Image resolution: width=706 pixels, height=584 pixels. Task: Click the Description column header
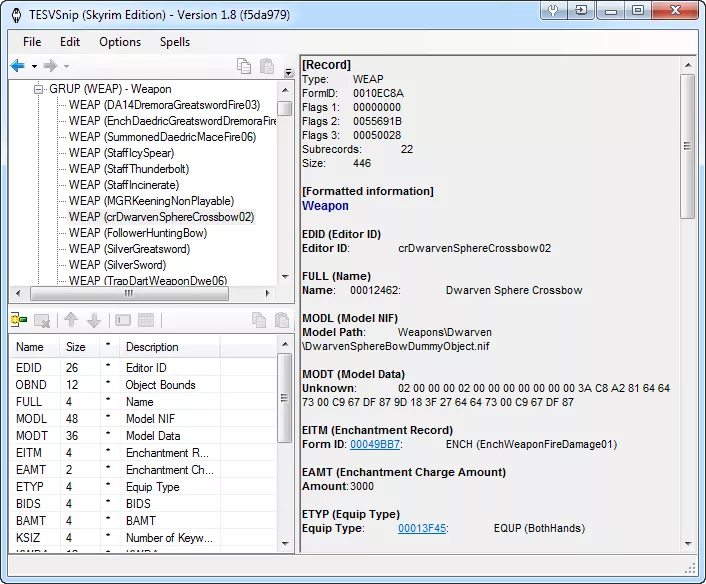(x=170, y=347)
